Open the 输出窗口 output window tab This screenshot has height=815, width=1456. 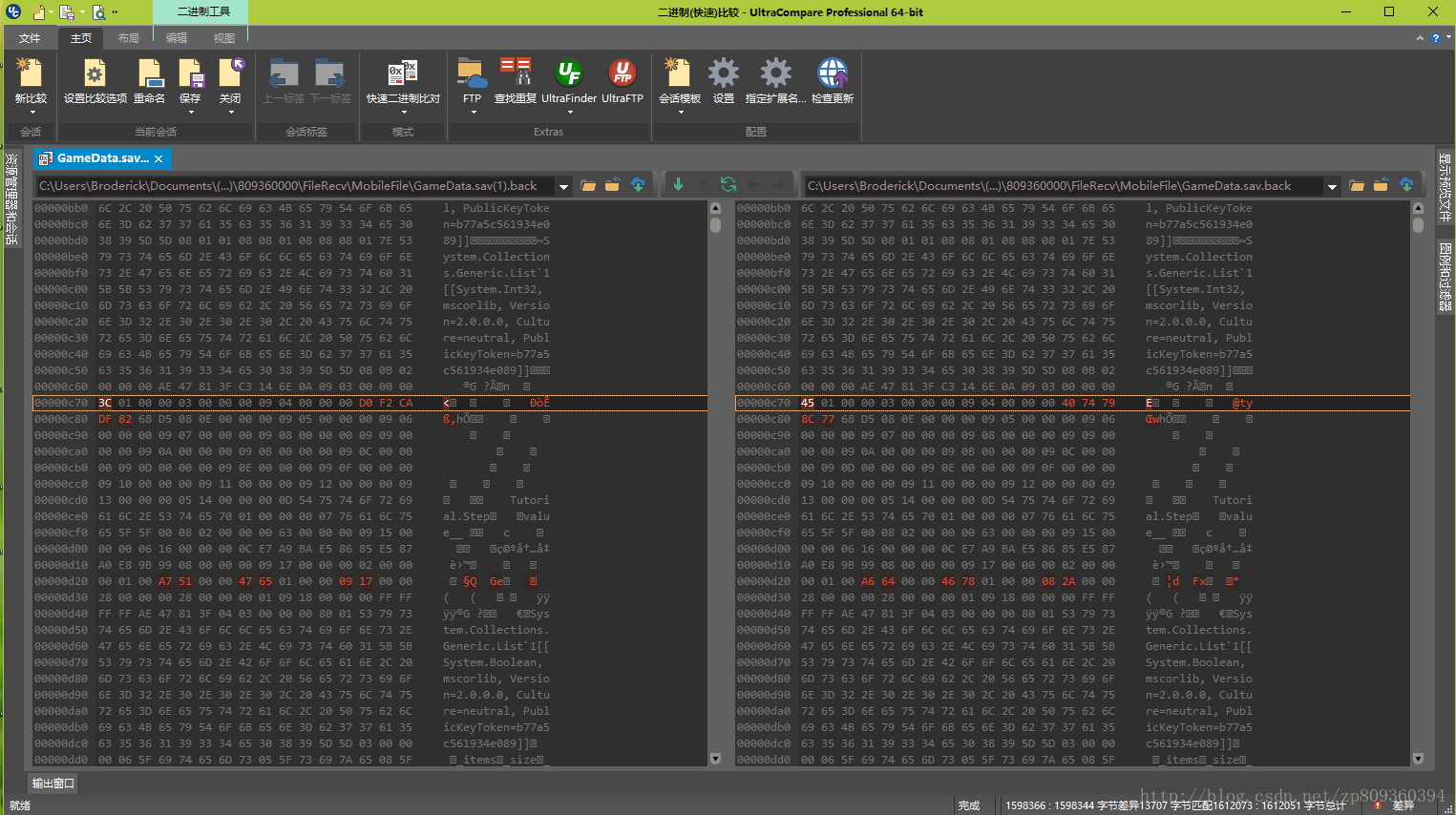[x=53, y=784]
